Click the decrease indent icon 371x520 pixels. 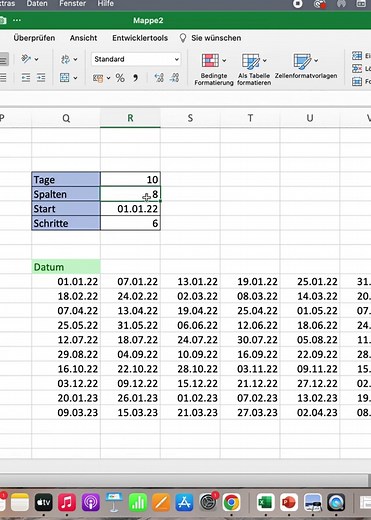click(26, 78)
